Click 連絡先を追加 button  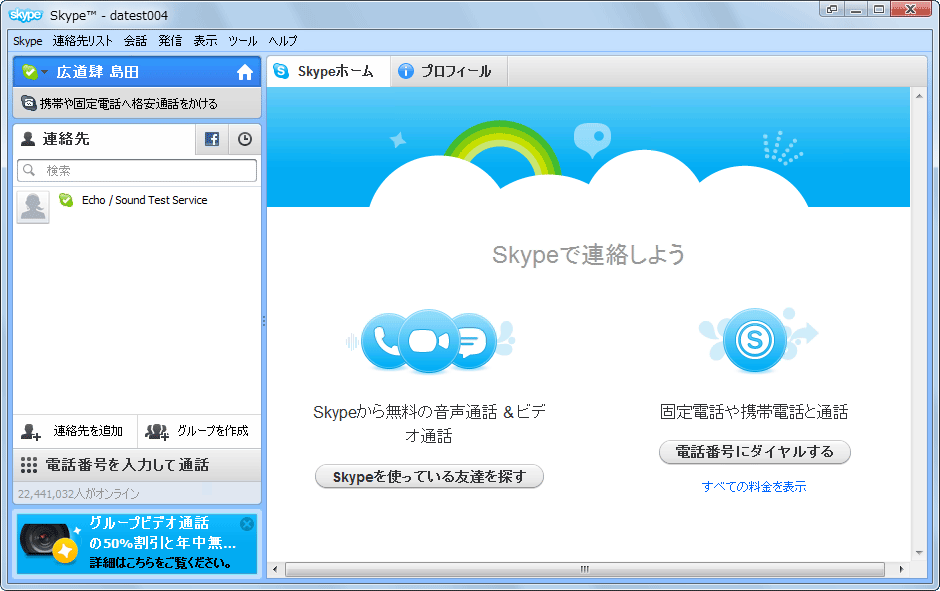(x=76, y=431)
